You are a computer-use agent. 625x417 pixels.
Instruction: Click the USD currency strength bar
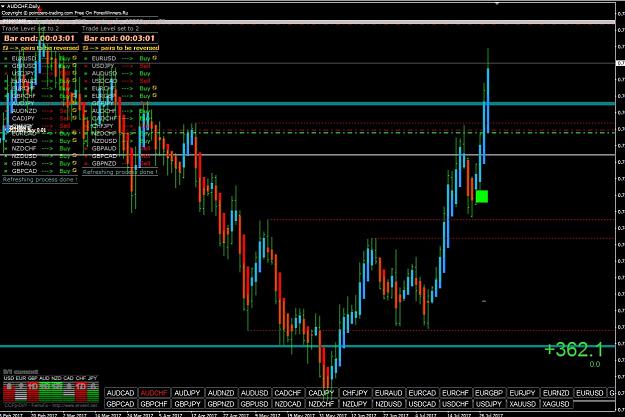click(x=8, y=391)
